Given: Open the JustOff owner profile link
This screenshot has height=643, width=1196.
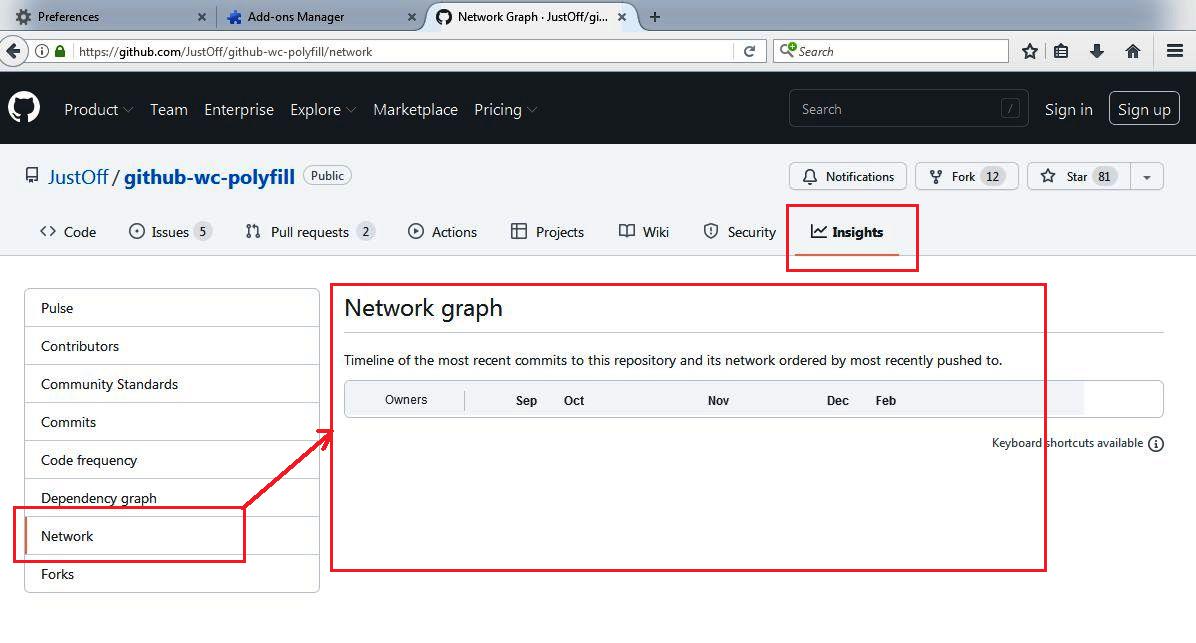Looking at the screenshot, I should [x=78, y=177].
